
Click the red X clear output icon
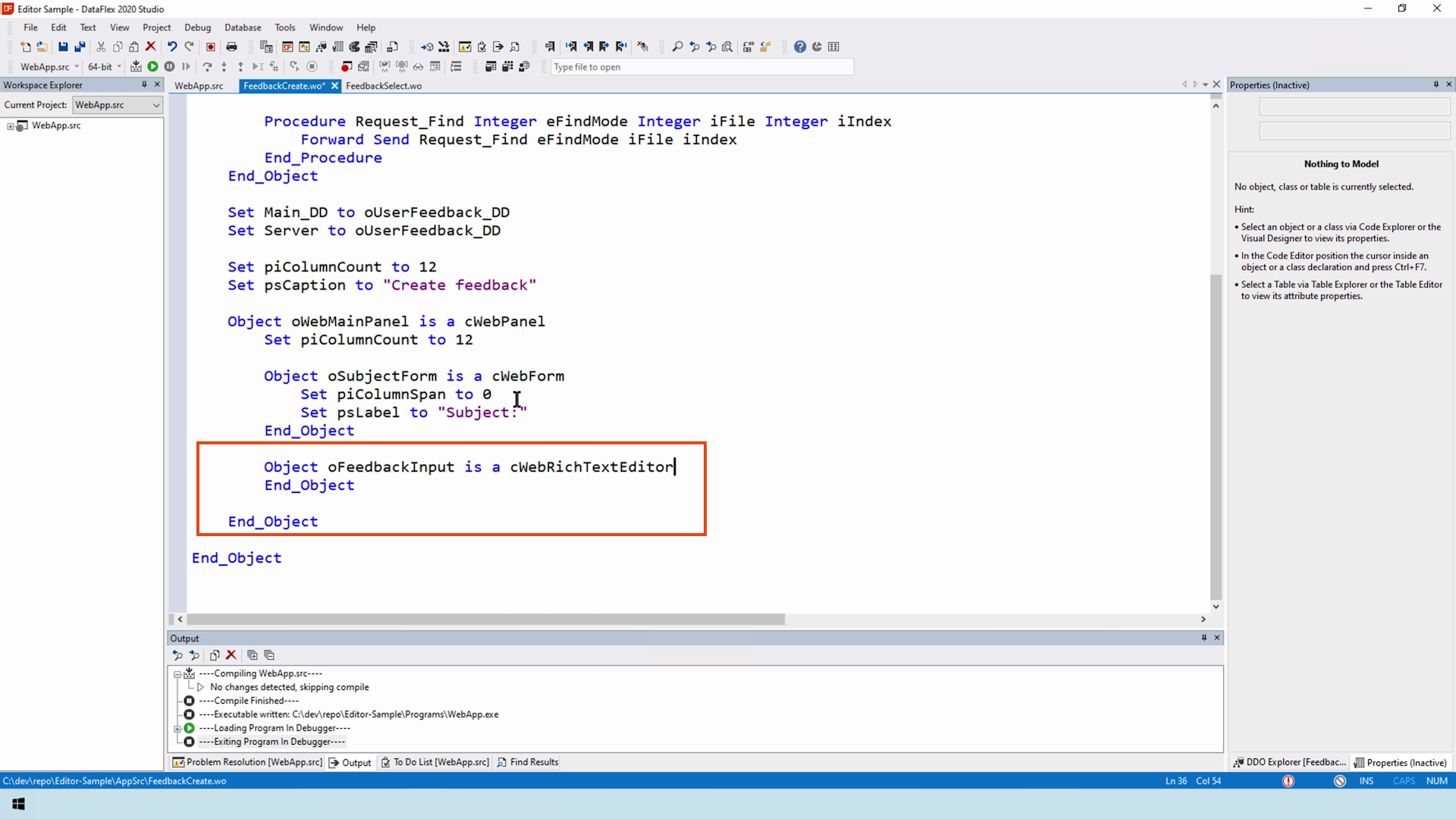click(231, 655)
